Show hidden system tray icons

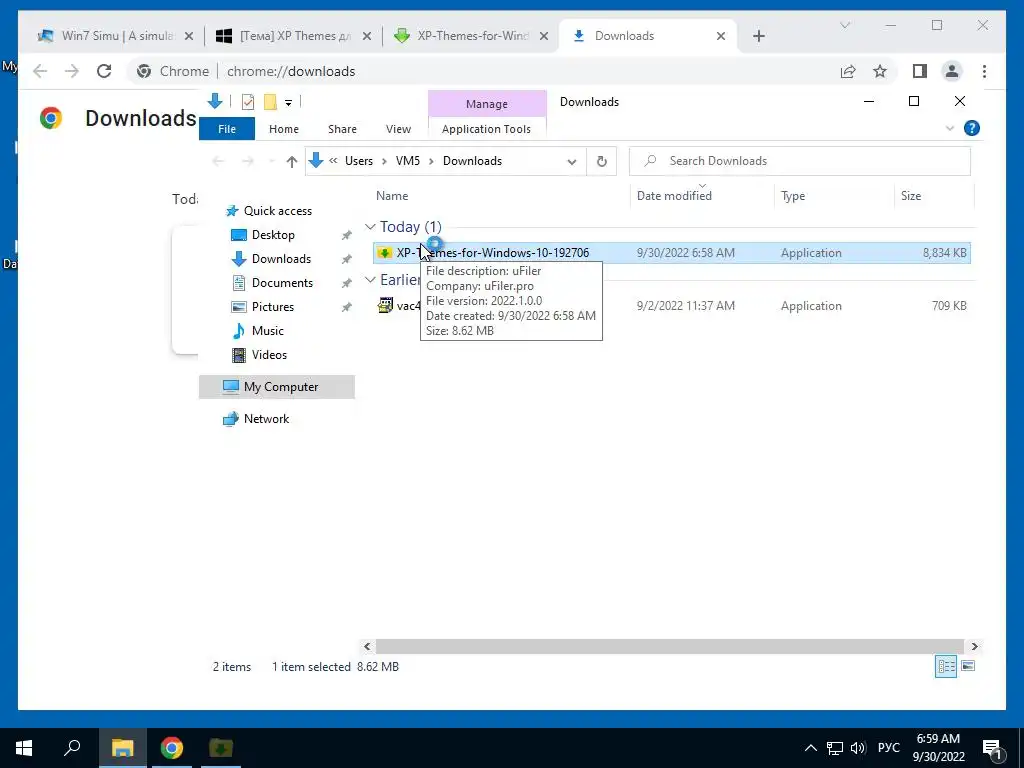[x=810, y=748]
